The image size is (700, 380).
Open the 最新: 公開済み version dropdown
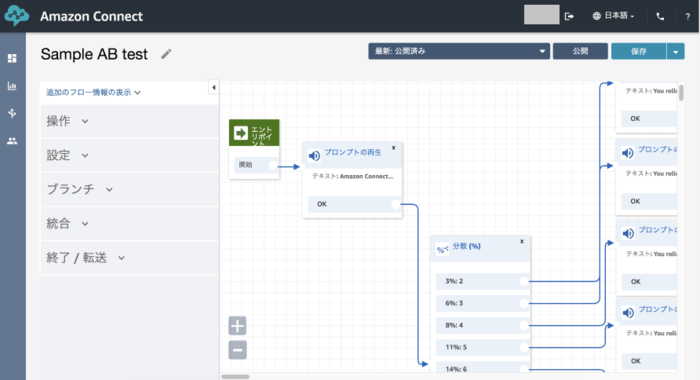(459, 51)
